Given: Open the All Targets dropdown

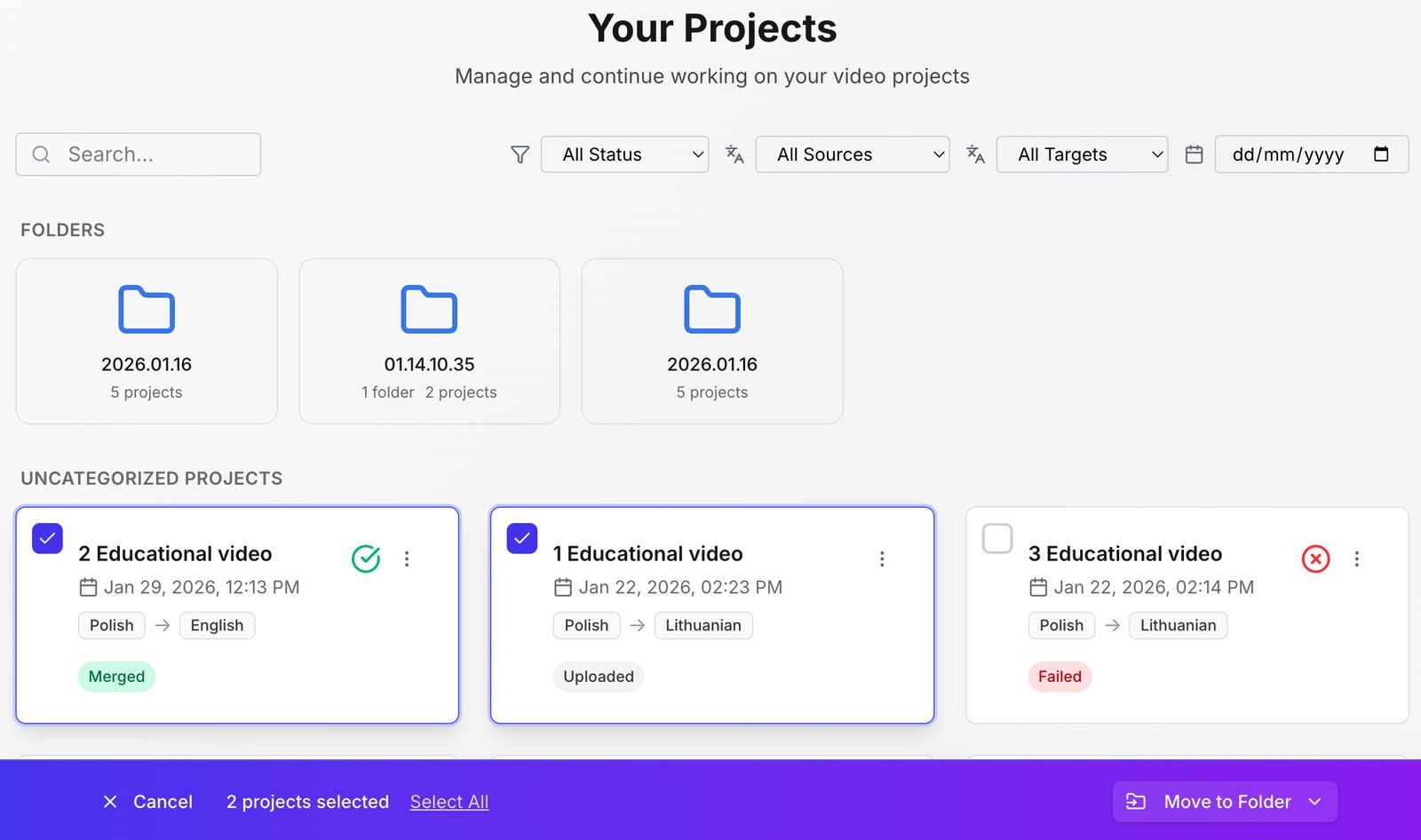Looking at the screenshot, I should pos(1082,155).
